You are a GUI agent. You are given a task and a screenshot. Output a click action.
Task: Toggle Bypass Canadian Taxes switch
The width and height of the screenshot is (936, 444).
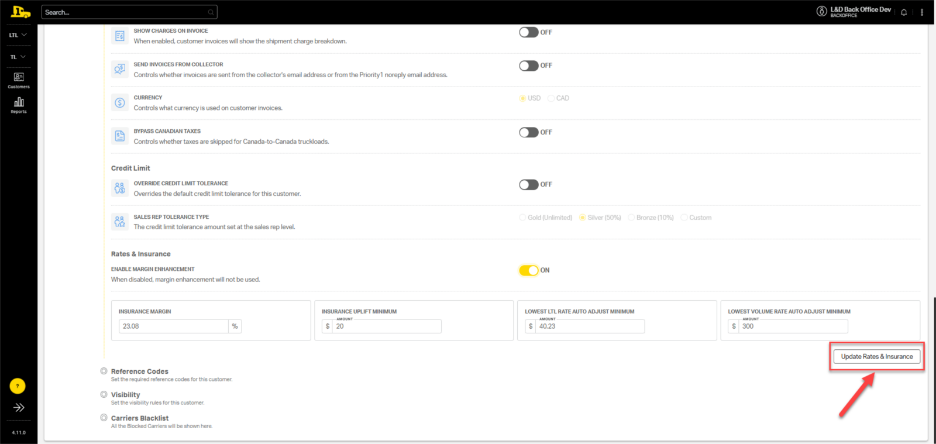click(528, 132)
